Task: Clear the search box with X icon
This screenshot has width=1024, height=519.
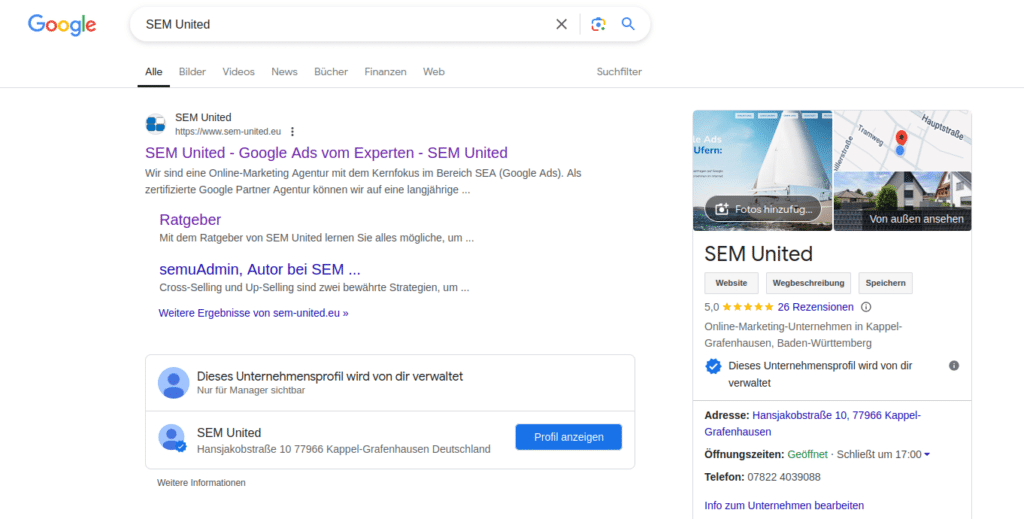Action: (x=561, y=24)
